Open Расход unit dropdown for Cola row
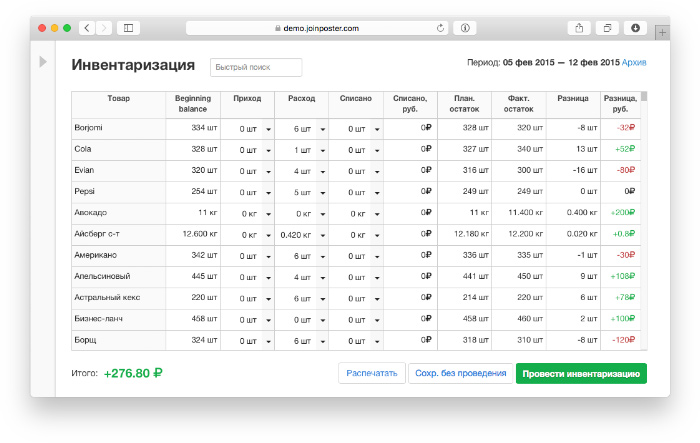The width and height of the screenshot is (700, 443). click(x=322, y=149)
